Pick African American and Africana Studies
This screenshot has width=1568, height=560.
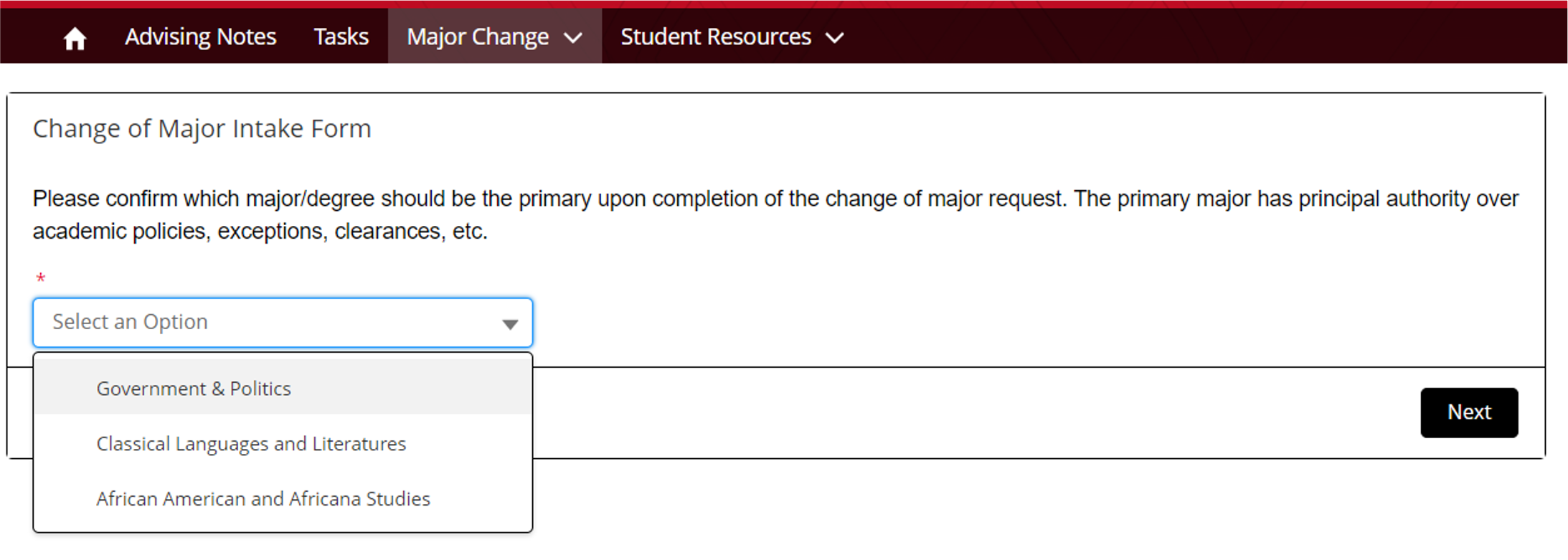point(263,498)
